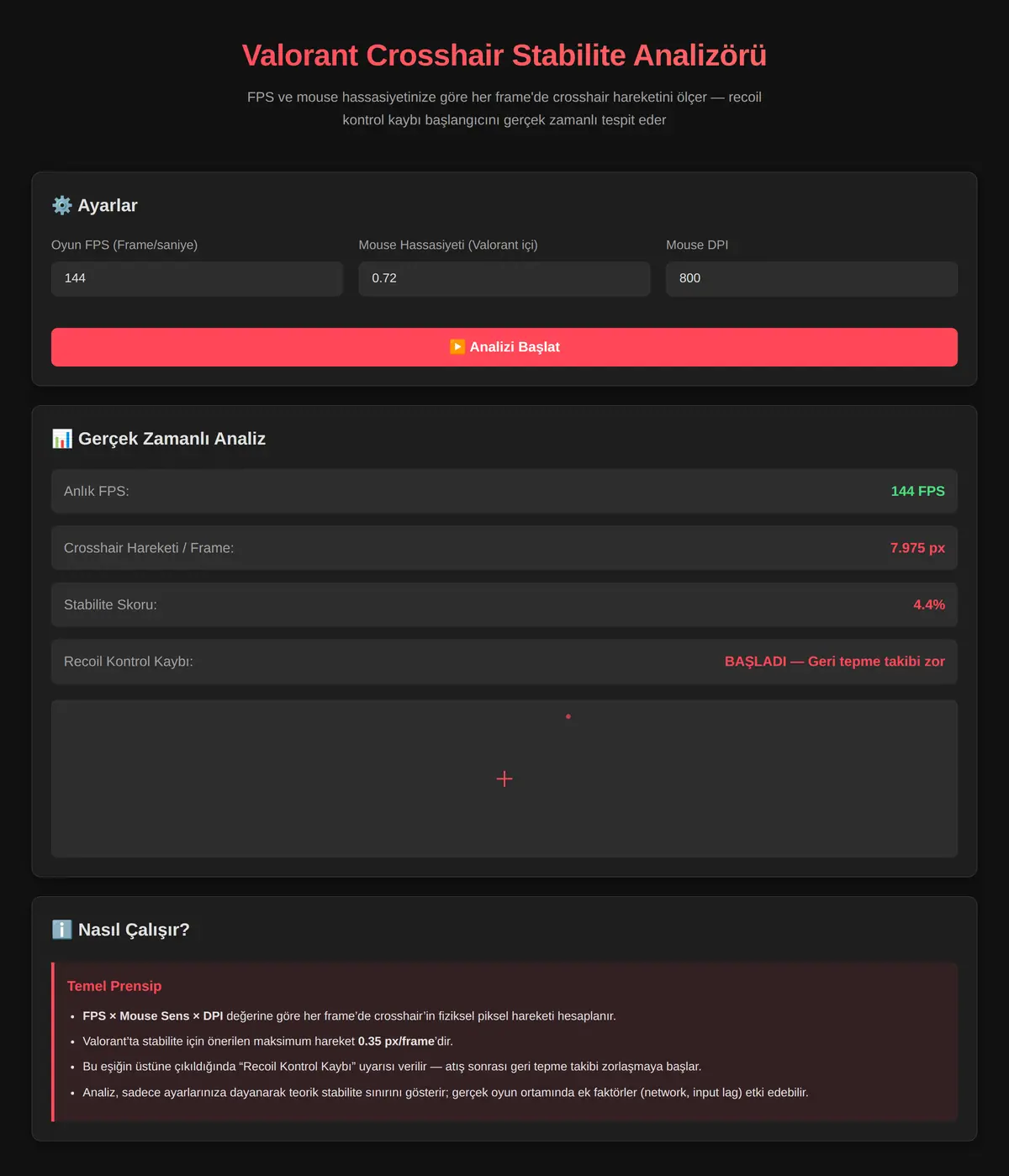1009x1176 pixels.
Task: Click the Recoil Kontrol Kaybı row label
Action: click(129, 662)
